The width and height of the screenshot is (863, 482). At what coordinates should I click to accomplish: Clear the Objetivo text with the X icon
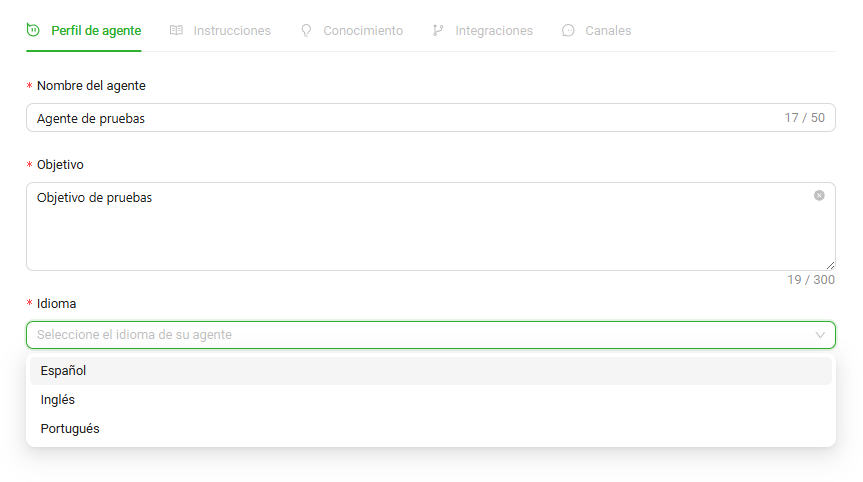819,196
